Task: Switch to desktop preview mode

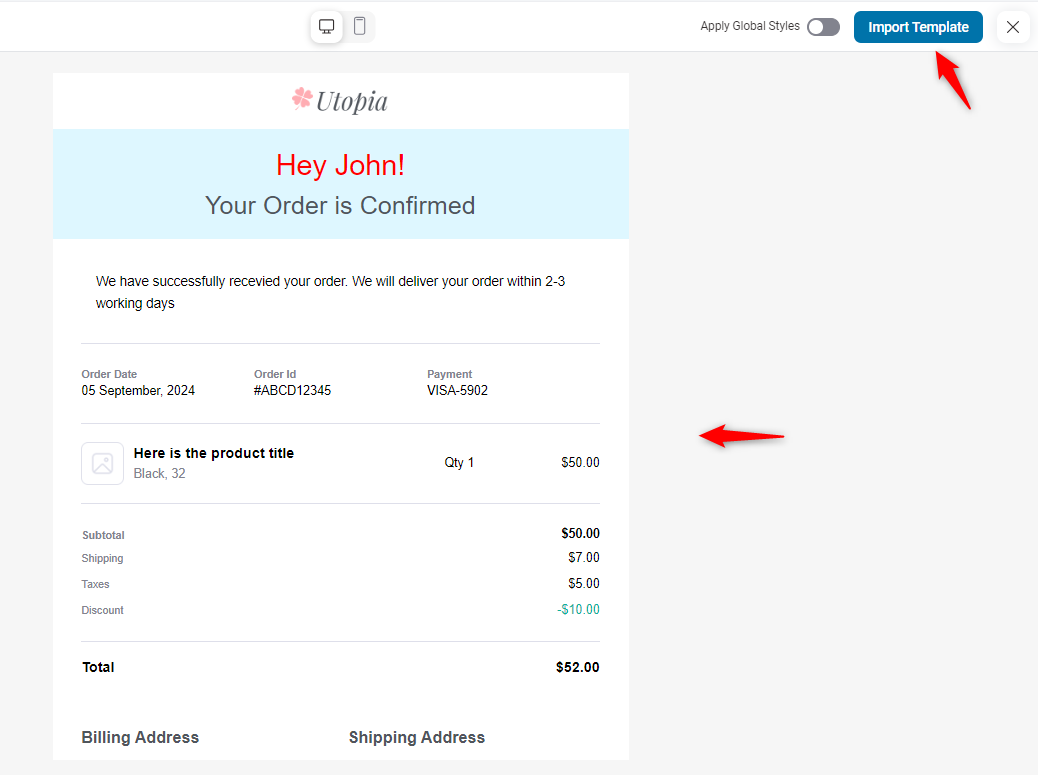Action: pos(326,27)
